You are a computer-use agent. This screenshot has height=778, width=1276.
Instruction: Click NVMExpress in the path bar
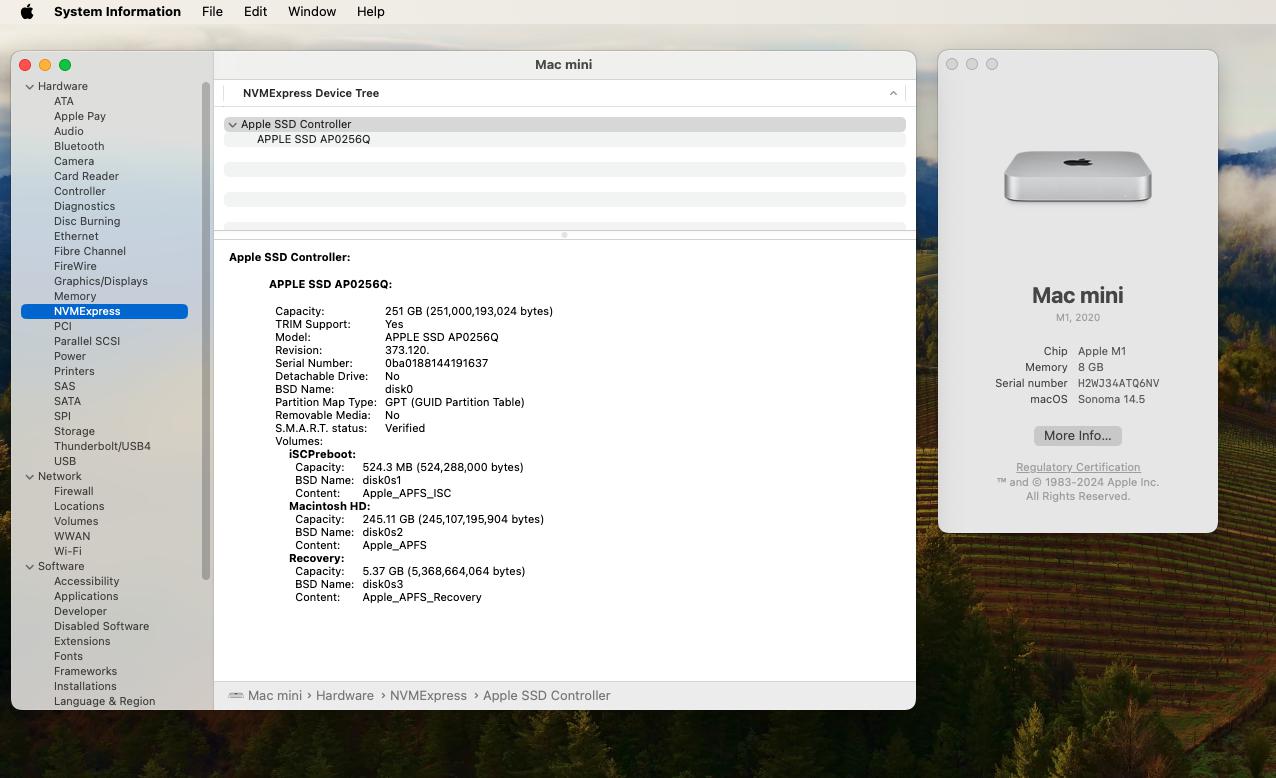coord(428,696)
